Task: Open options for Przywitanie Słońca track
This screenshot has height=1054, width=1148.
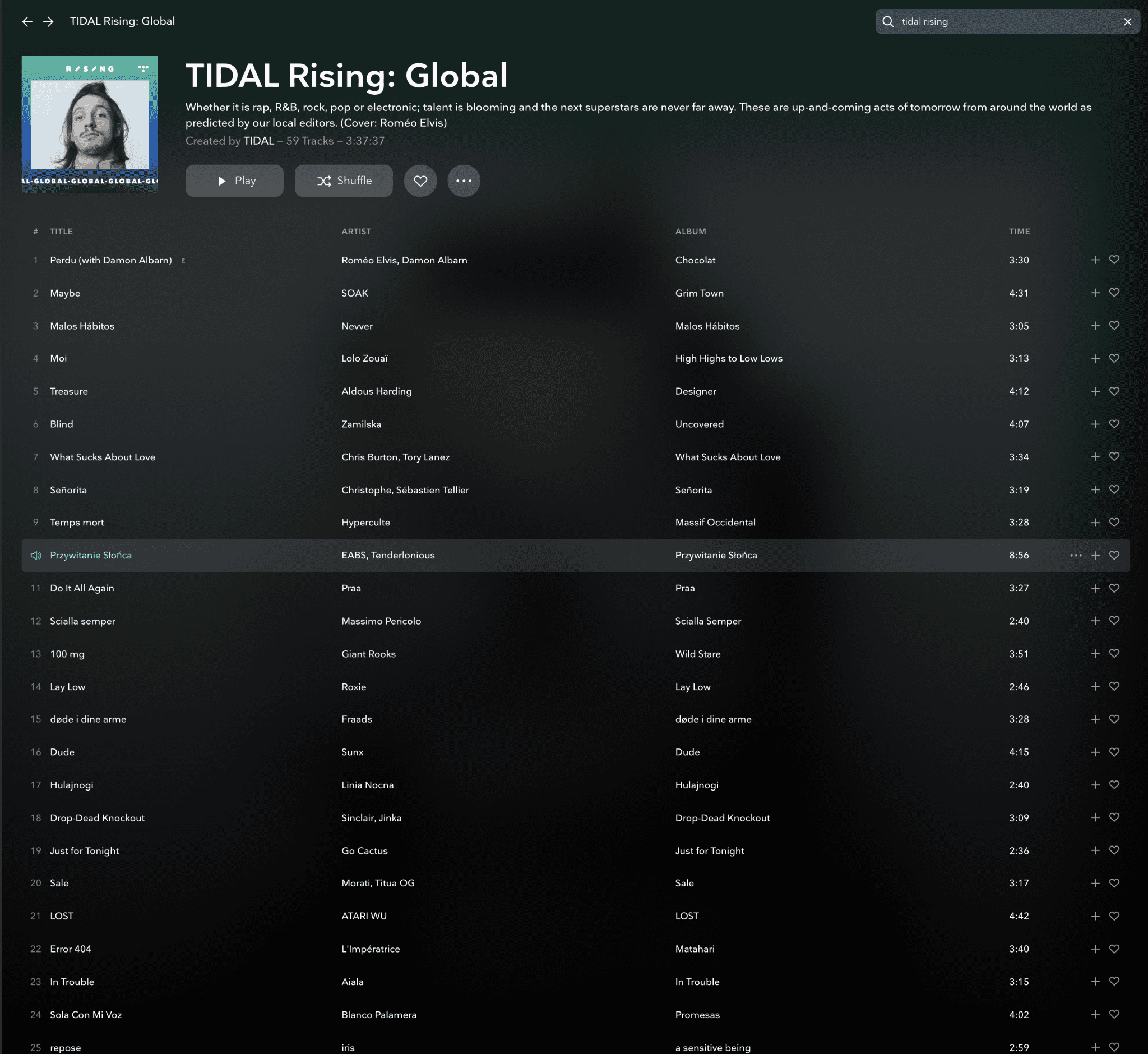Action: click(1076, 556)
